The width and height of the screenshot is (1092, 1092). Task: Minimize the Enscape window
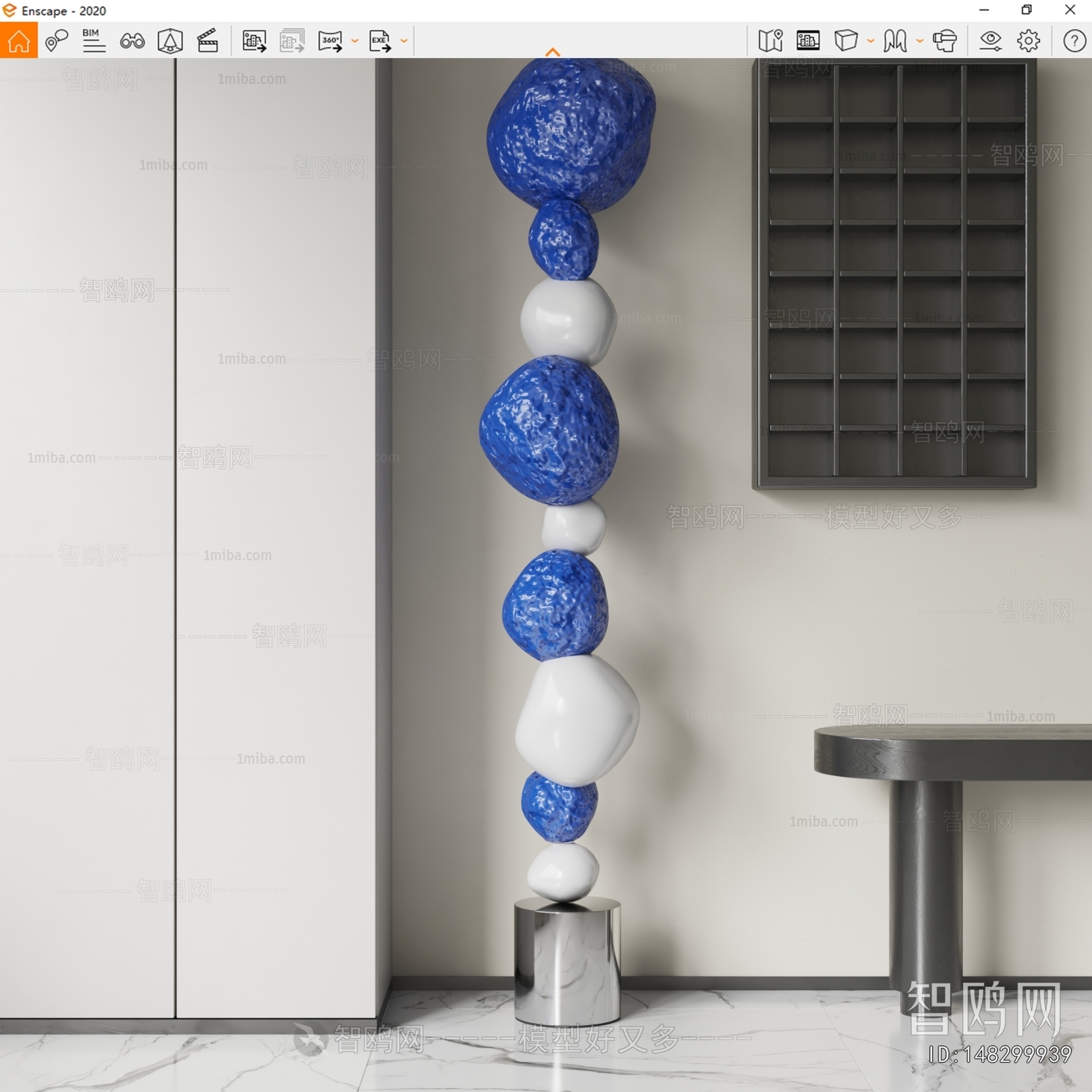[x=984, y=10]
